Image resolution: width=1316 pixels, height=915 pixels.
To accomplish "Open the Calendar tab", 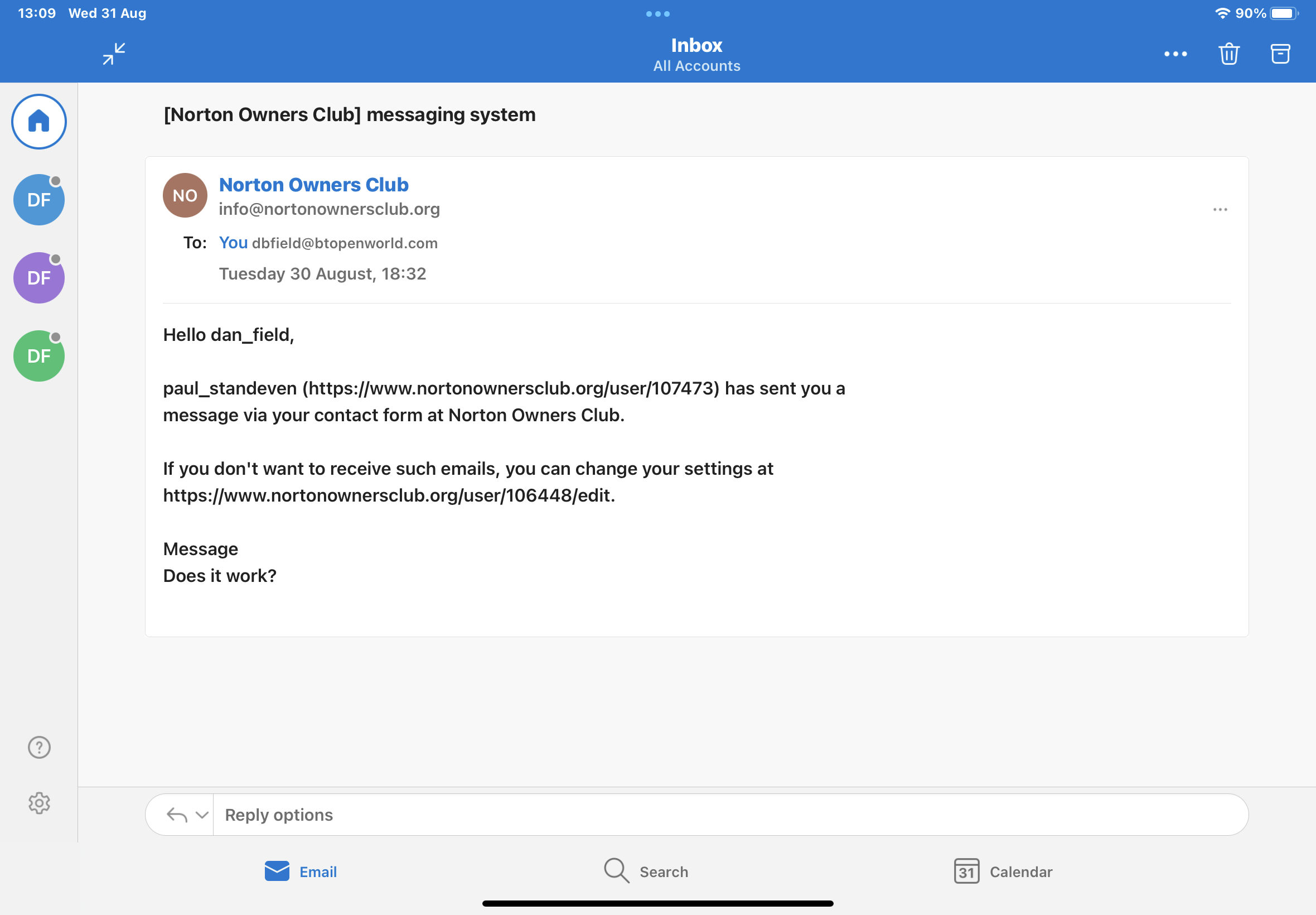I will (x=1003, y=871).
